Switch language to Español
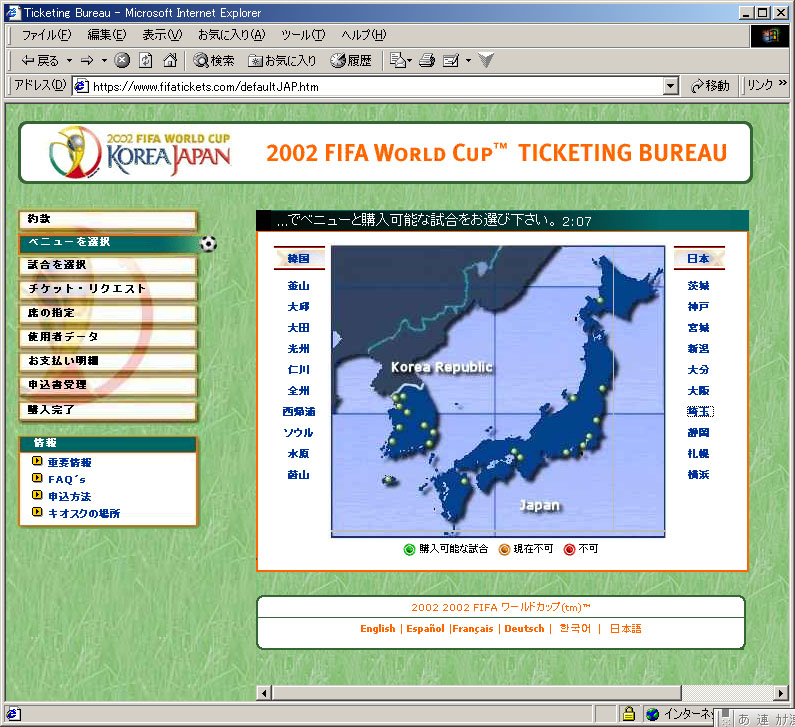The image size is (795, 727). point(425,629)
